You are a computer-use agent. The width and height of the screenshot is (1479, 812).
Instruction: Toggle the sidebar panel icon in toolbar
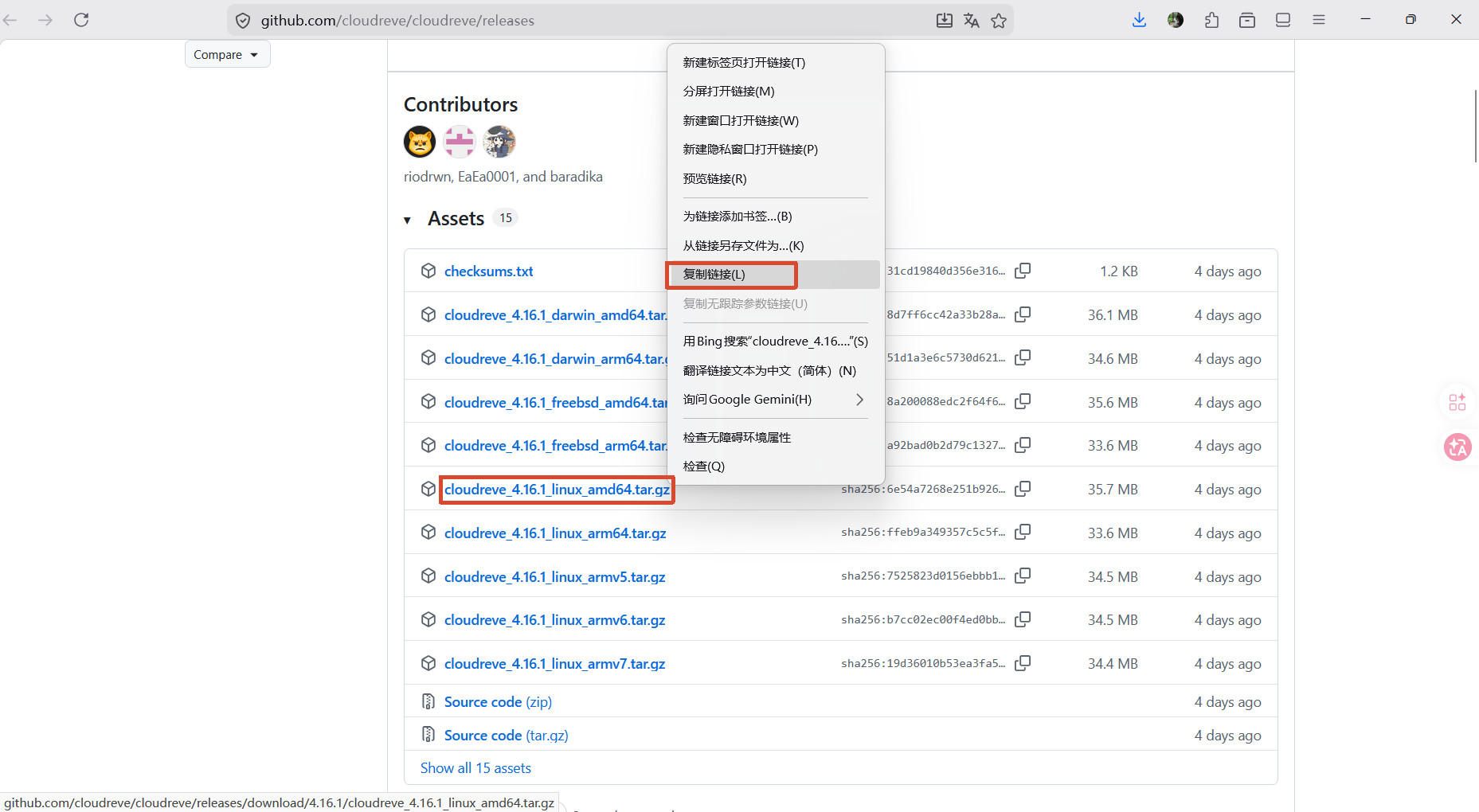pos(1283,20)
